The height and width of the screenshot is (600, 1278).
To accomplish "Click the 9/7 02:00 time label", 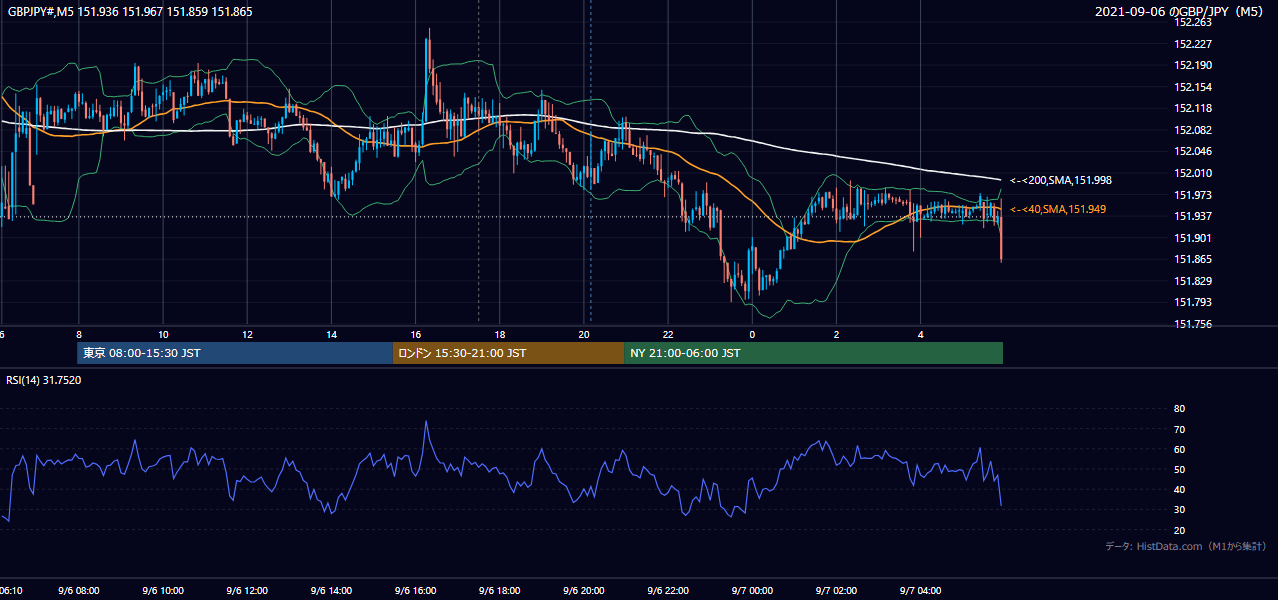I will [x=836, y=591].
